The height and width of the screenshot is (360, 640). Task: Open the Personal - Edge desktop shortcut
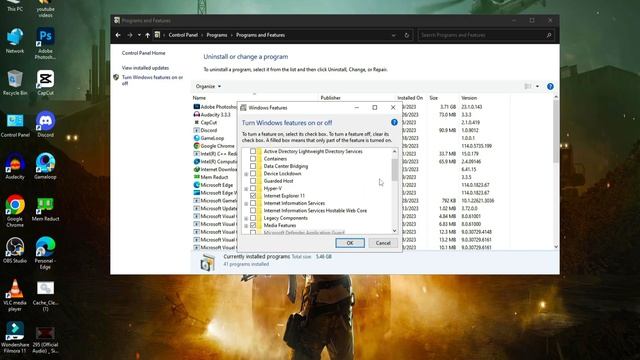point(45,253)
